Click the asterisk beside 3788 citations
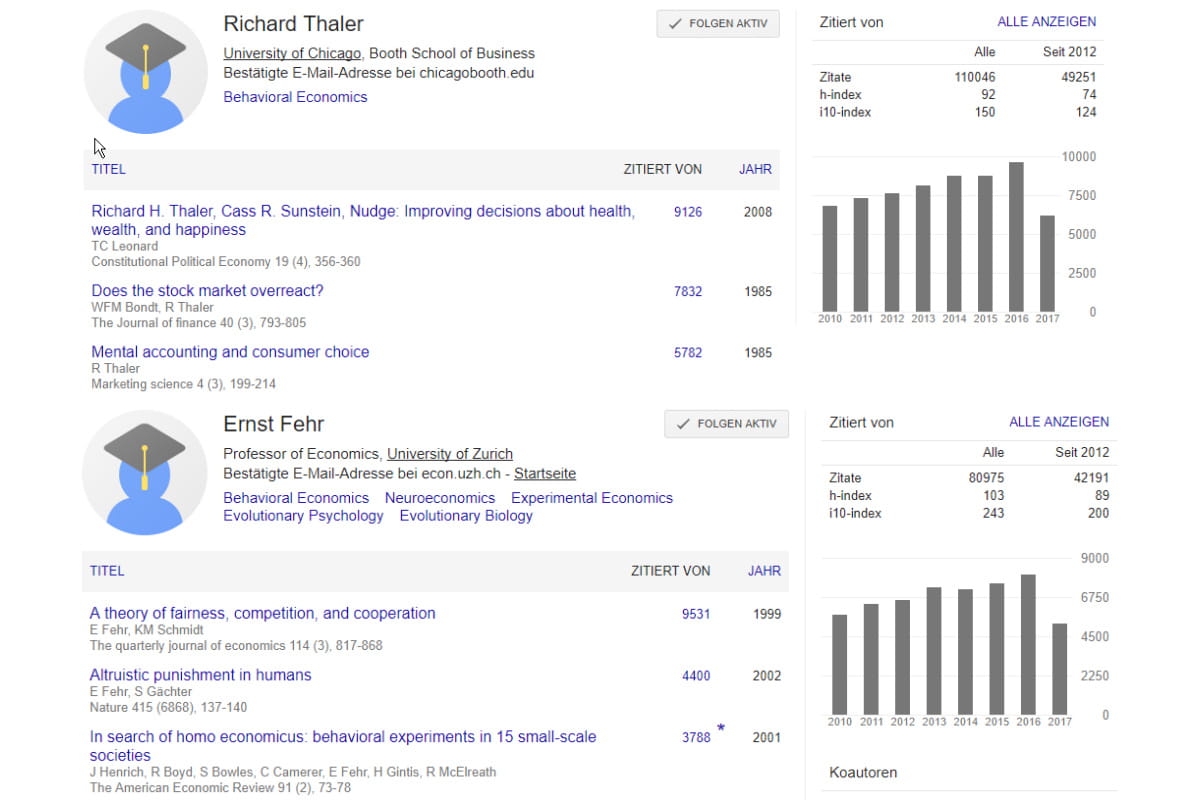The width and height of the screenshot is (1200, 800). point(721,731)
